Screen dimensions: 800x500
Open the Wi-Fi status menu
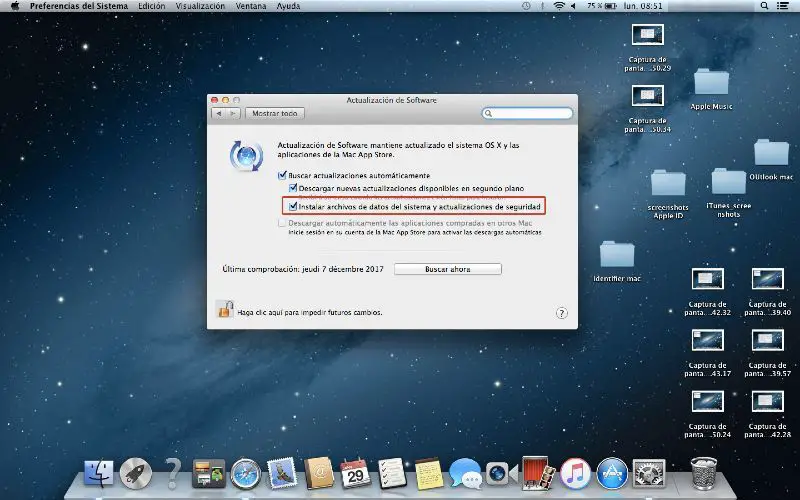point(559,6)
